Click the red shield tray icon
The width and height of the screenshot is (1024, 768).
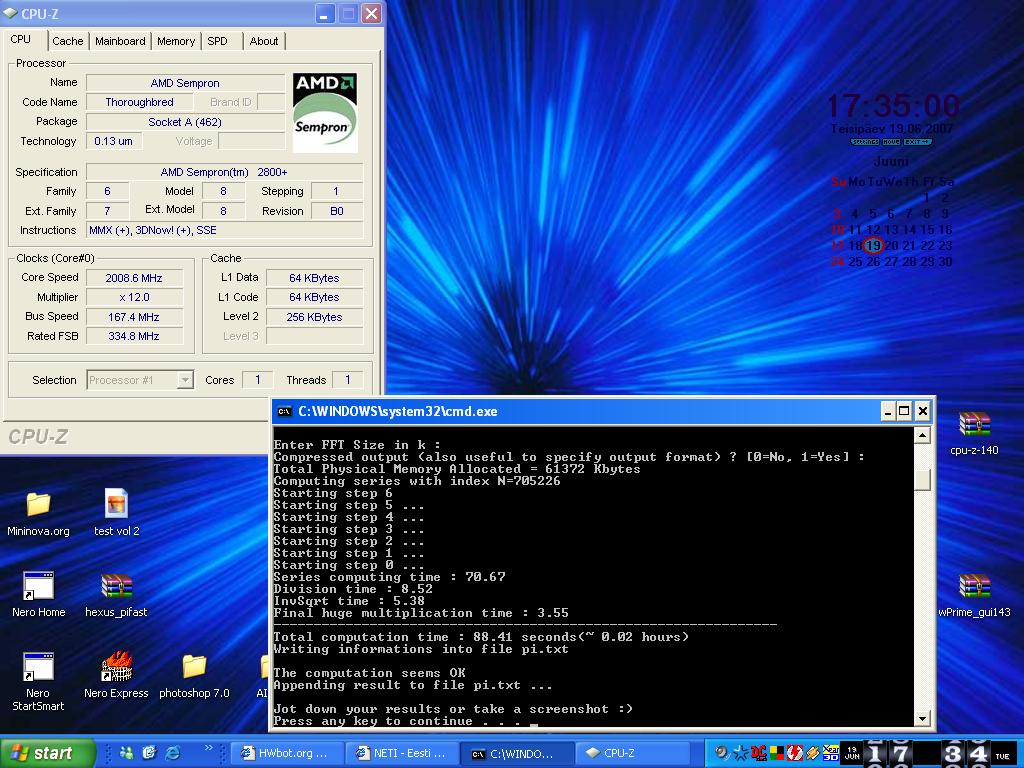[x=794, y=753]
